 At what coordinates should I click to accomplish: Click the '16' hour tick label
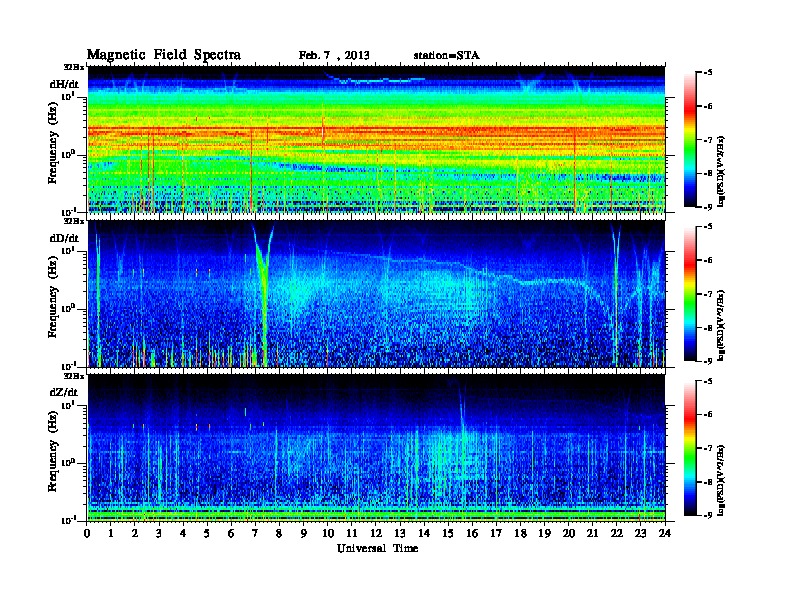472,533
